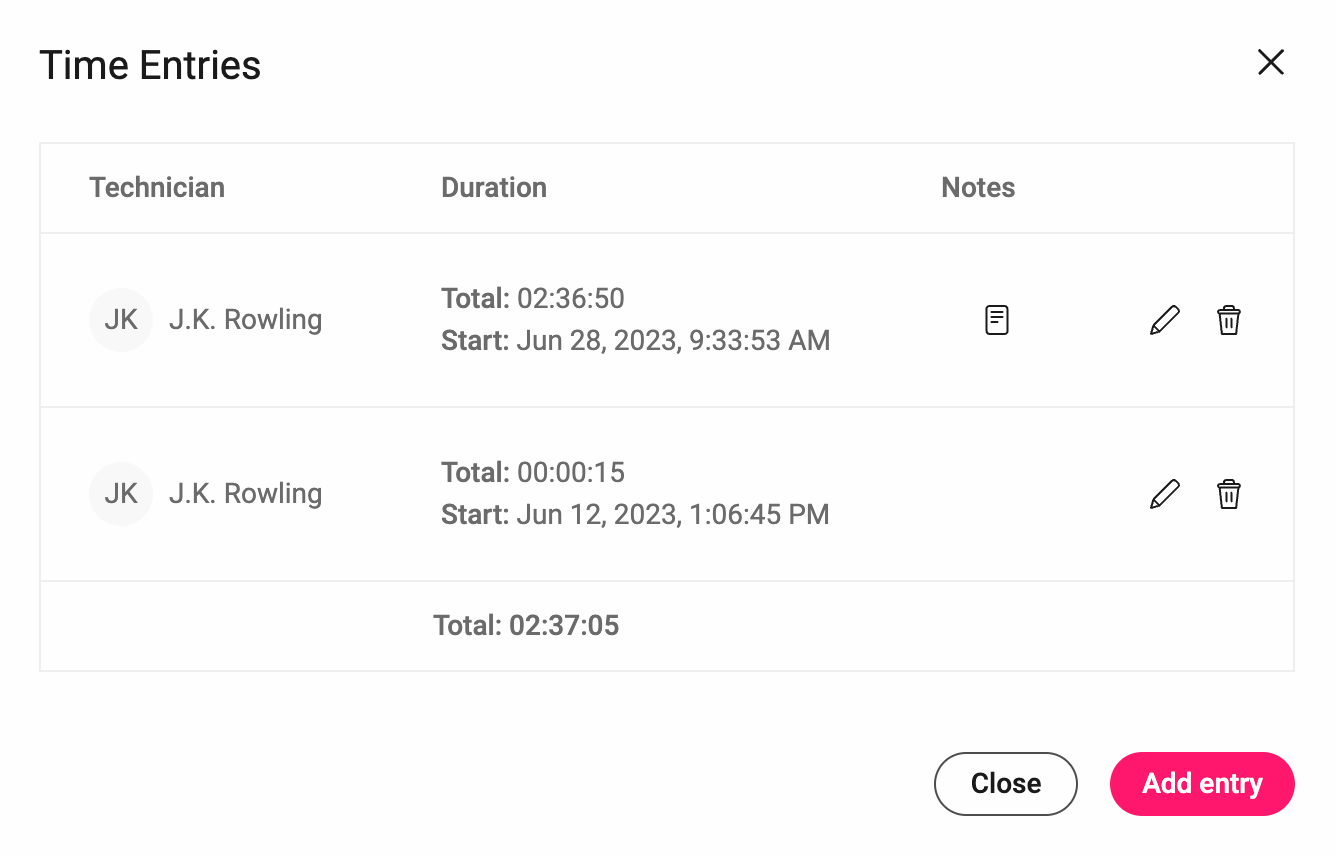
Task: Open notes icon for Jun 28 entry
Action: (997, 320)
